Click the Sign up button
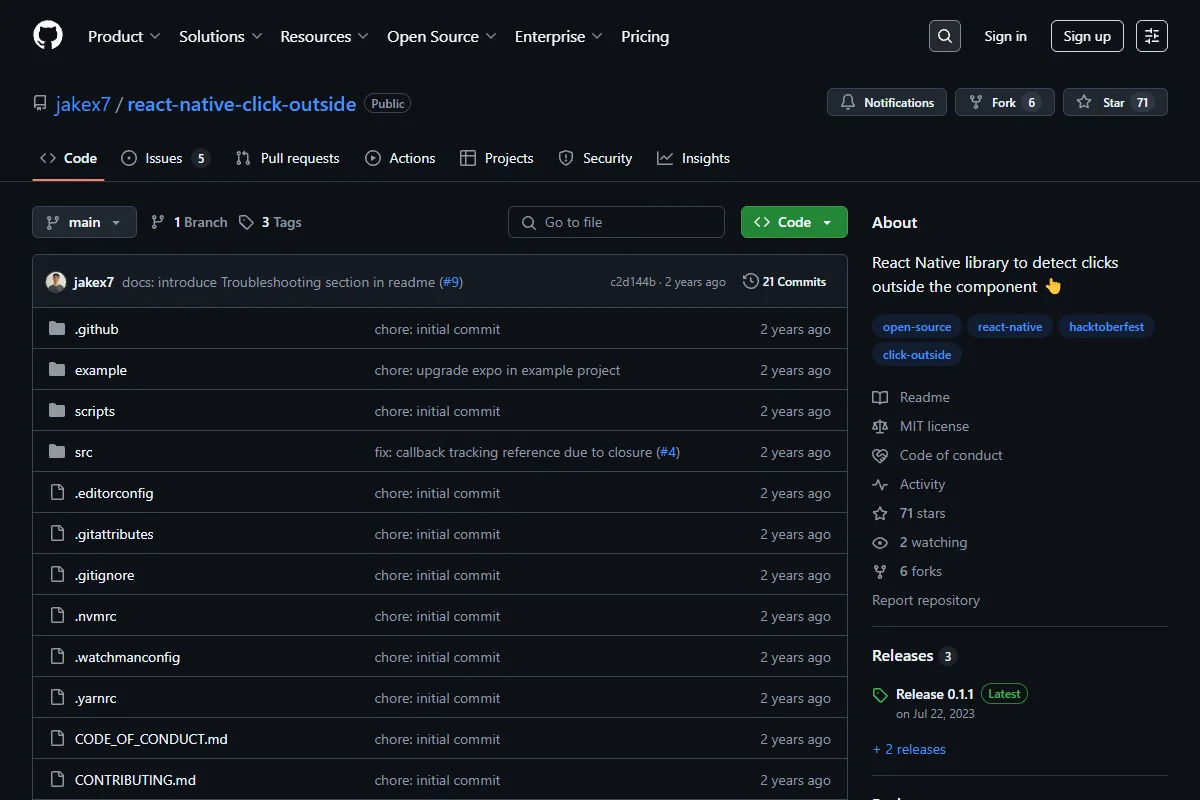This screenshot has width=1200, height=800. (1087, 36)
